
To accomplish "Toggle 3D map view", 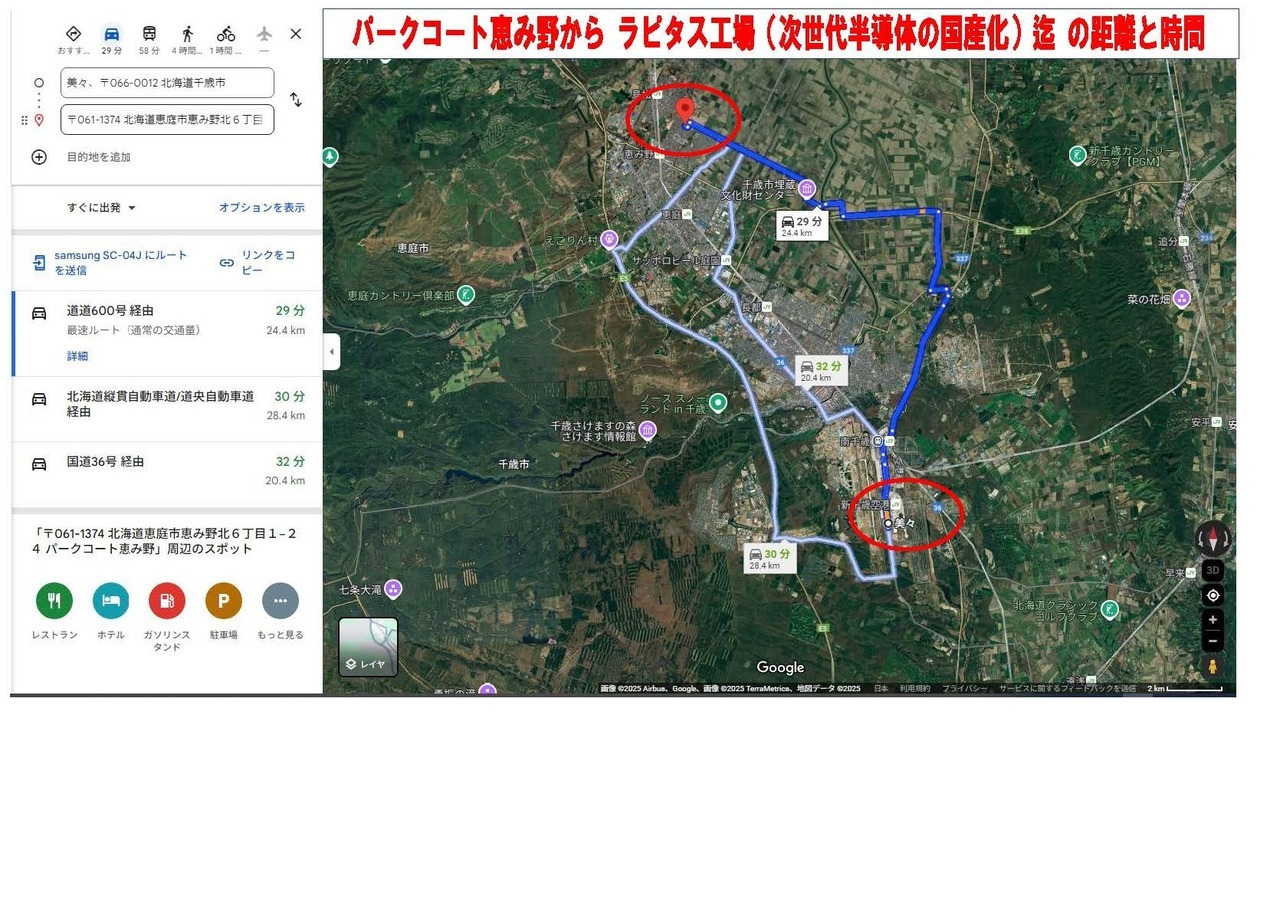I will click(x=1213, y=570).
